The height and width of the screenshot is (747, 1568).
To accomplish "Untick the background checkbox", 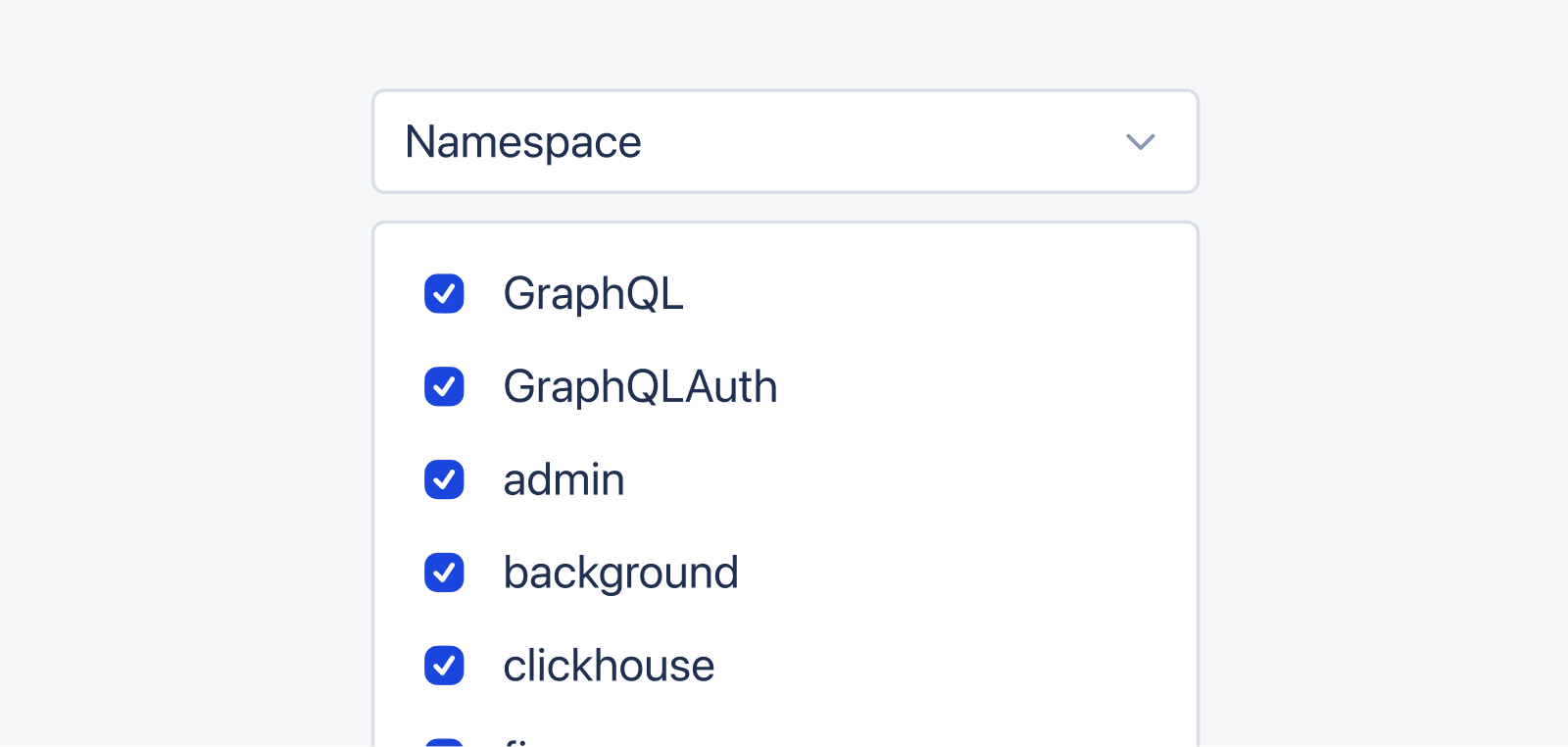I will pos(444,573).
